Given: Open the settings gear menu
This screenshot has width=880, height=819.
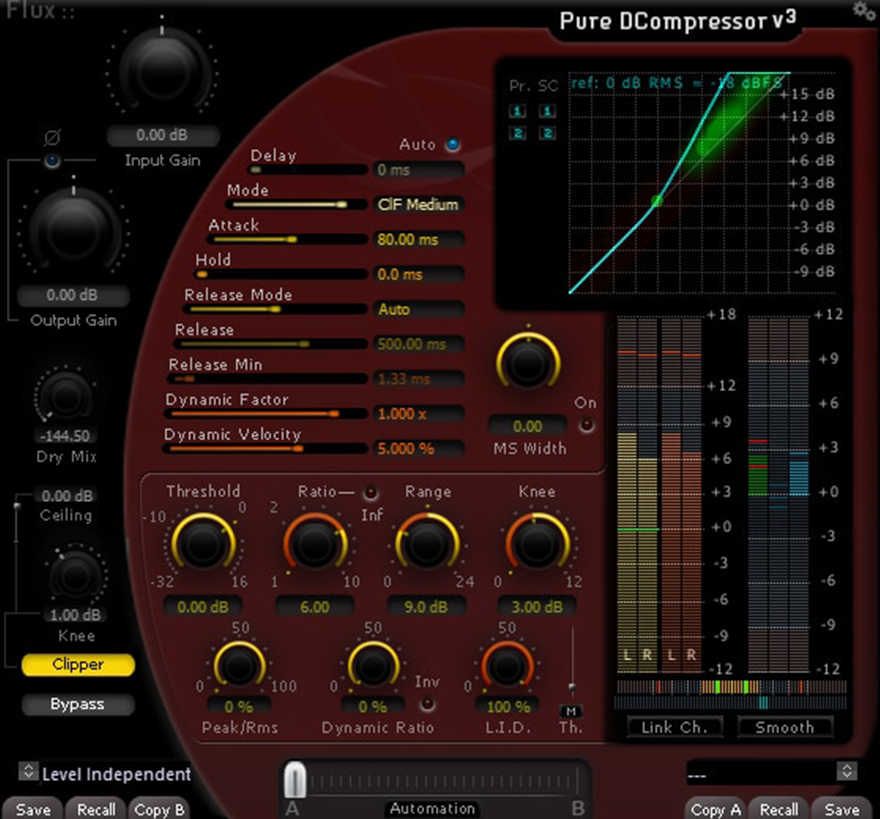Looking at the screenshot, I should [x=862, y=12].
